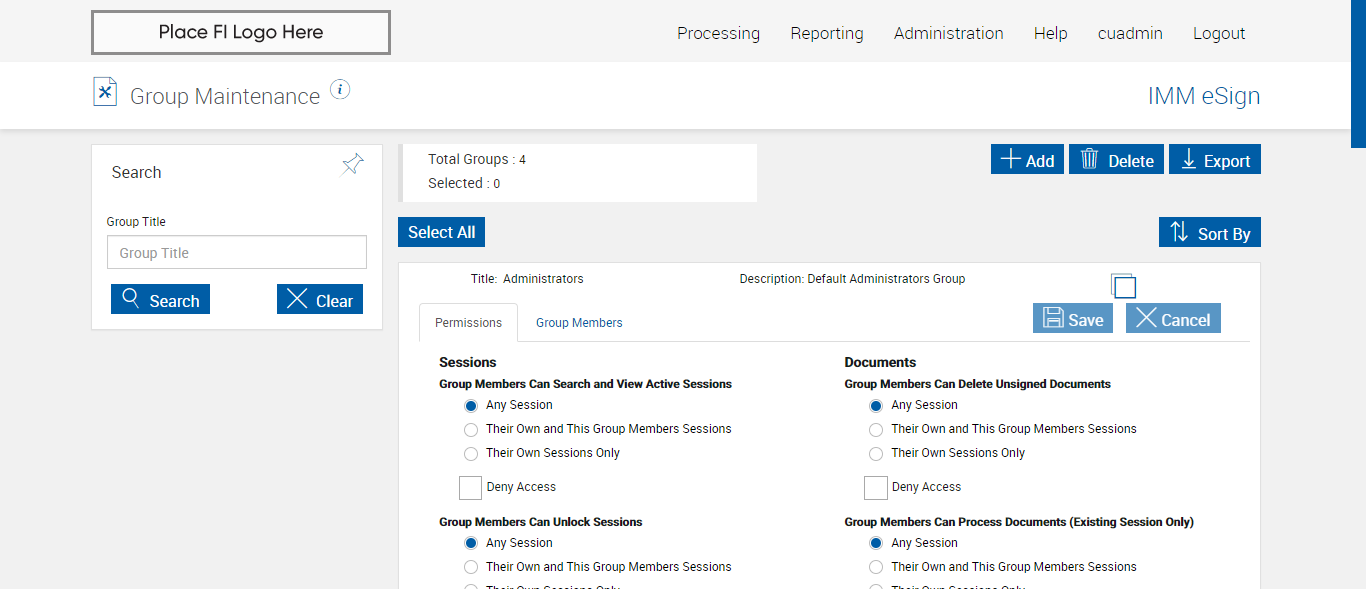1366x589 pixels.
Task: Select Their Own Sessions Only for viewing sessions
Action: point(471,454)
